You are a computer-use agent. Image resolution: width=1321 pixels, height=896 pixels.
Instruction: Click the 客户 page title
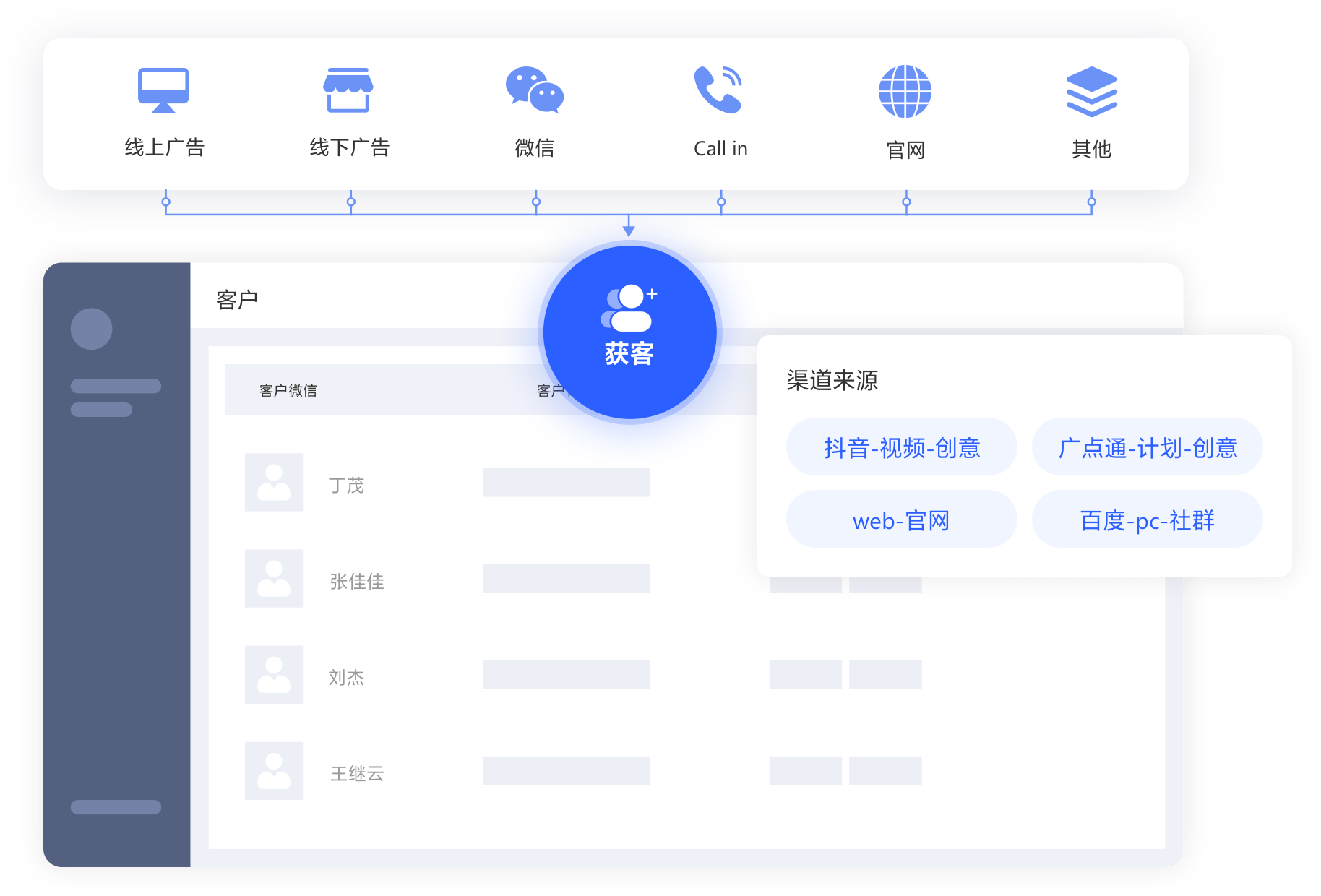[237, 299]
